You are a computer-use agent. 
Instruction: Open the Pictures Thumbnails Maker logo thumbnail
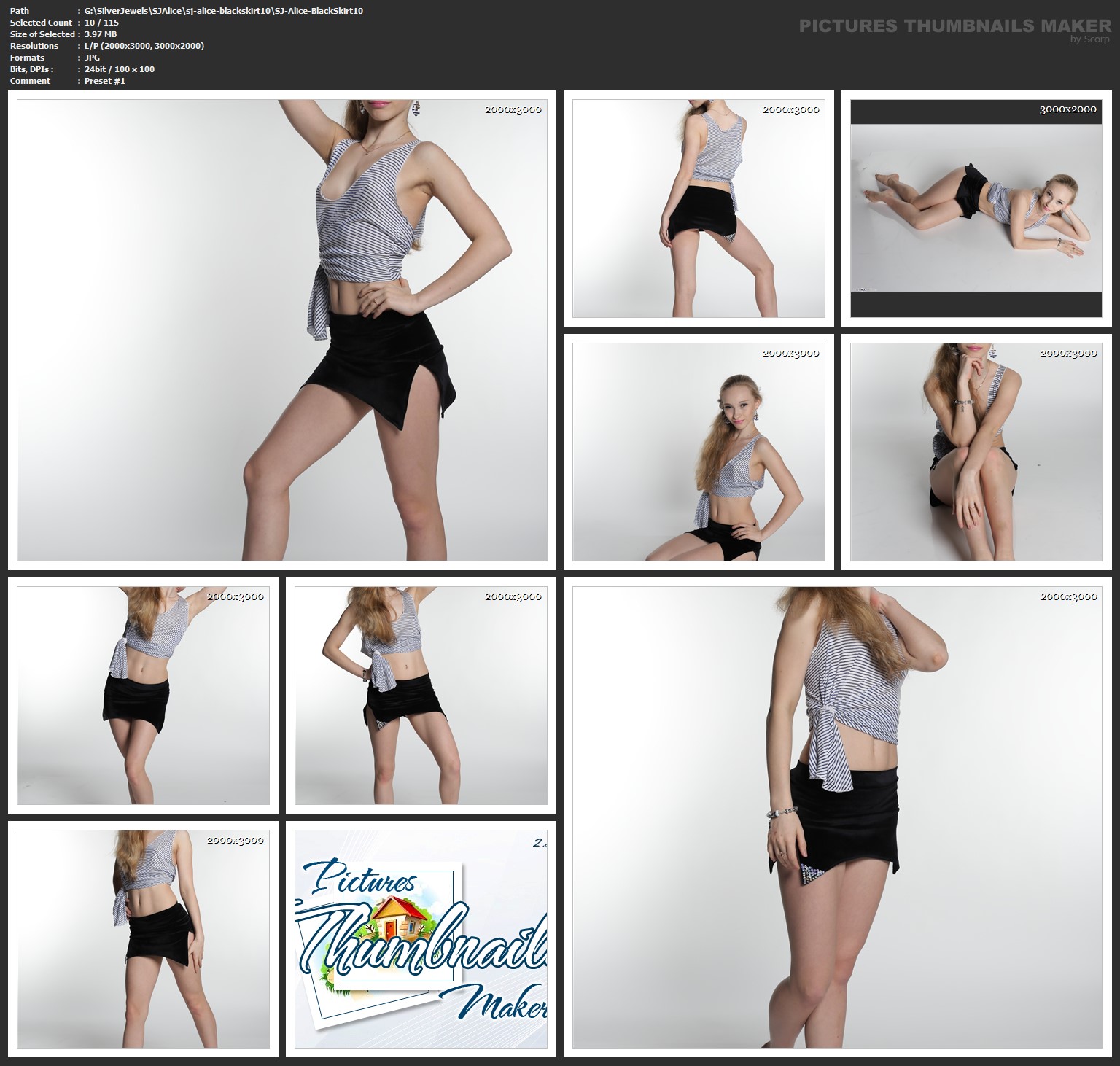[x=421, y=939]
